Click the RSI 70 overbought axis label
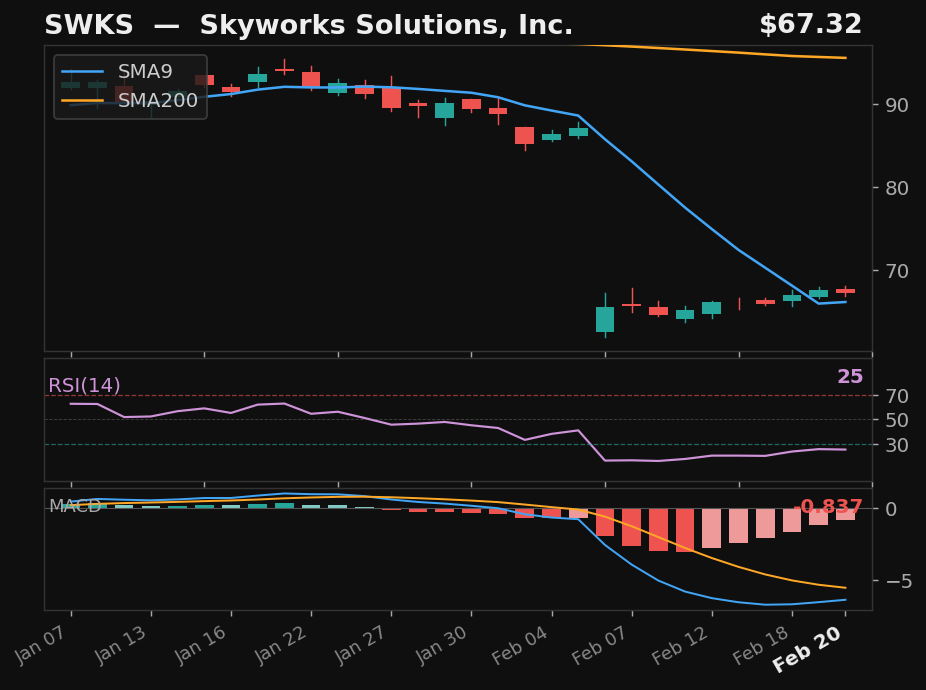The image size is (926, 690). point(896,396)
